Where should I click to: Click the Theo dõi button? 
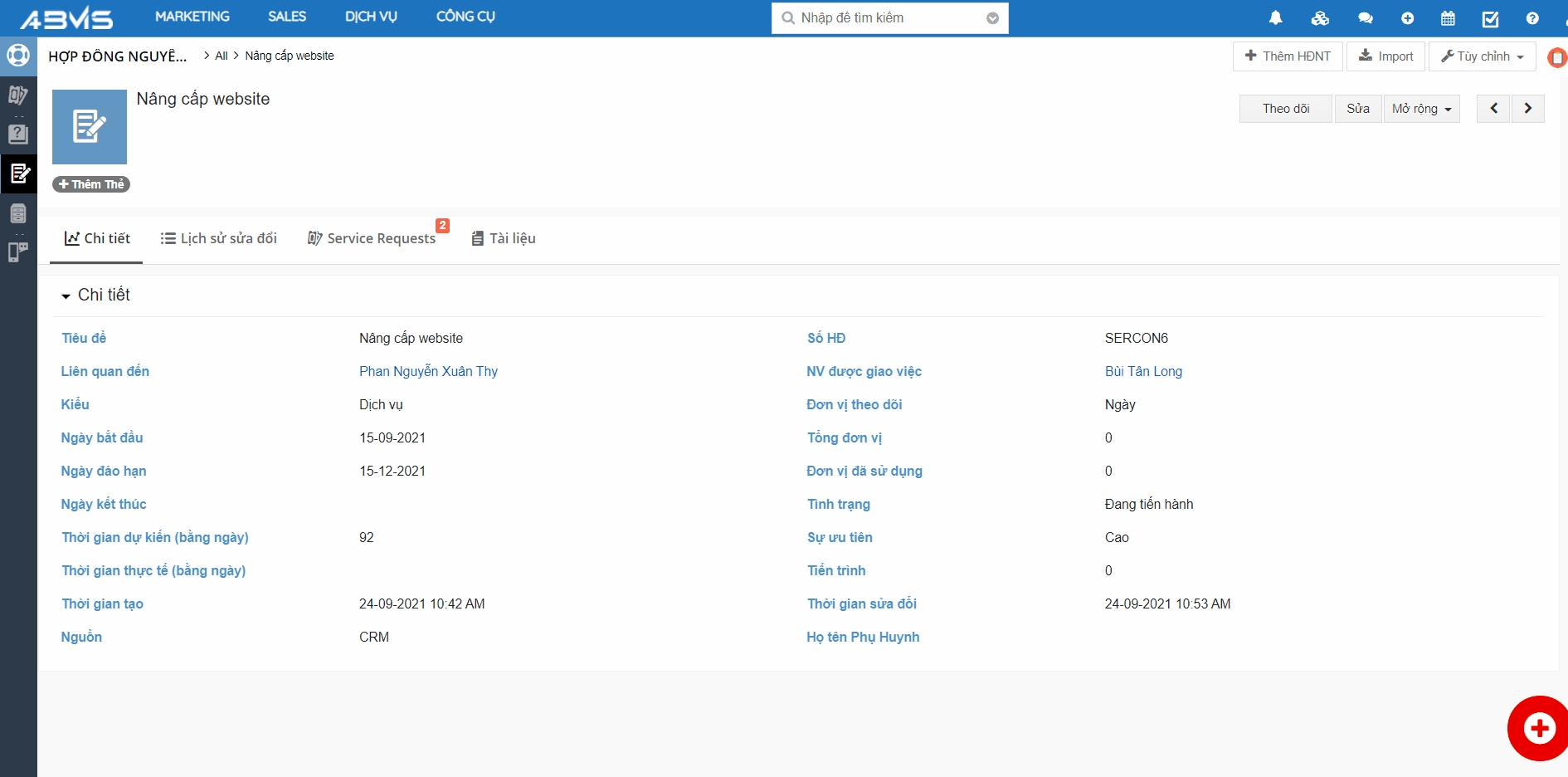pyautogui.click(x=1285, y=109)
